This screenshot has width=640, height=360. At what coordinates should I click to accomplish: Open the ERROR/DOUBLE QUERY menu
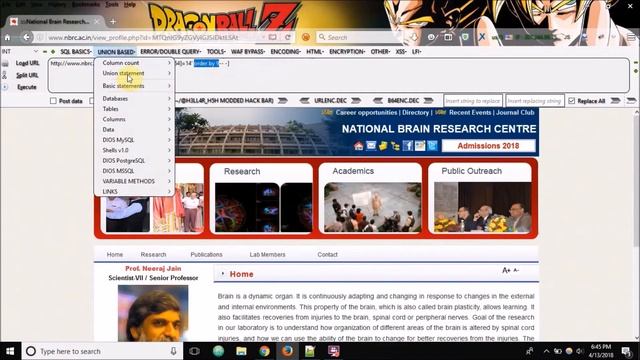tap(170, 52)
